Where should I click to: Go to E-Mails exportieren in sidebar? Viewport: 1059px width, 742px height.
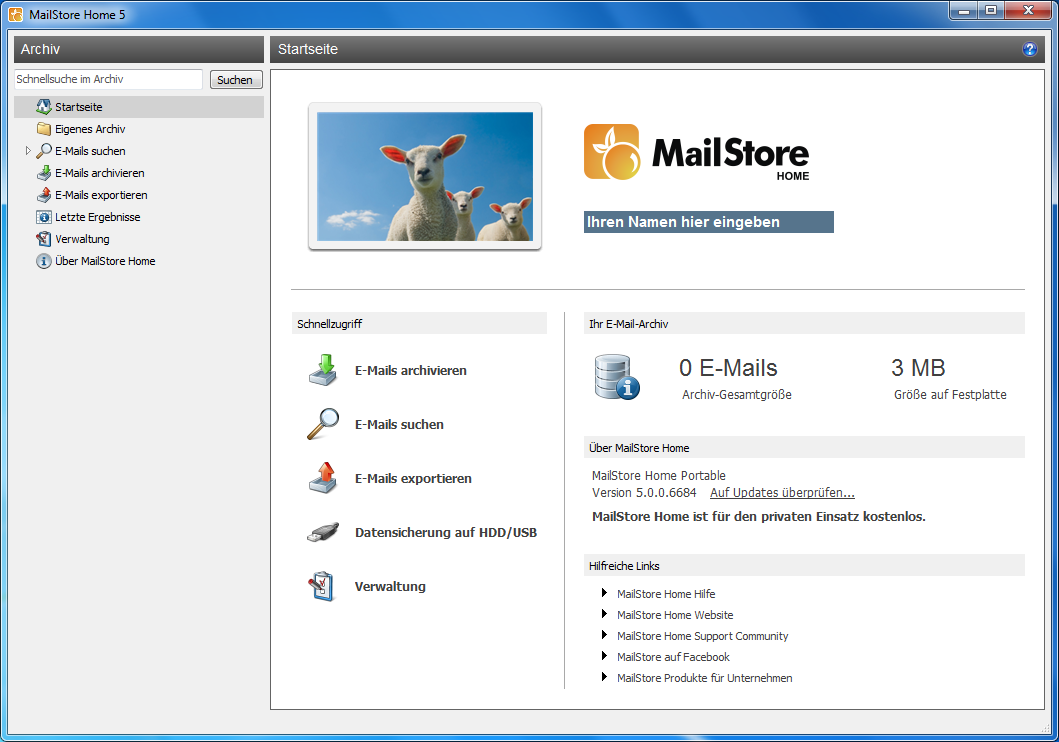coord(101,194)
